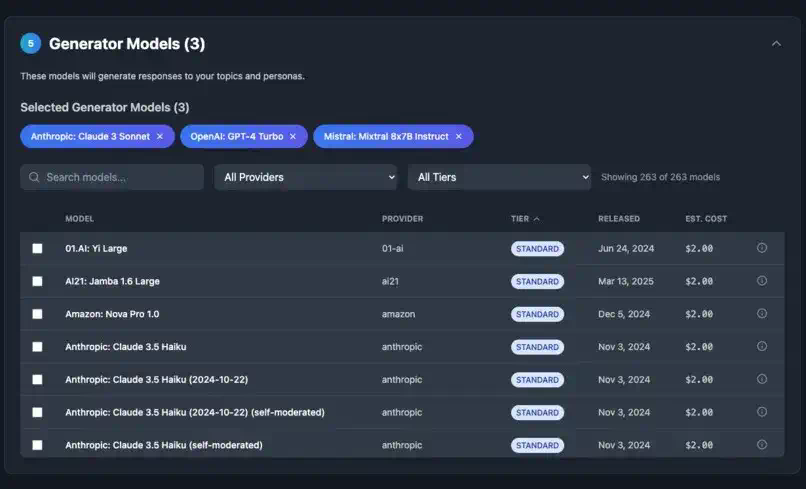The image size is (806, 489).
Task: Click the AI21: Jamba 1.6 Large model name
Action: tap(113, 281)
